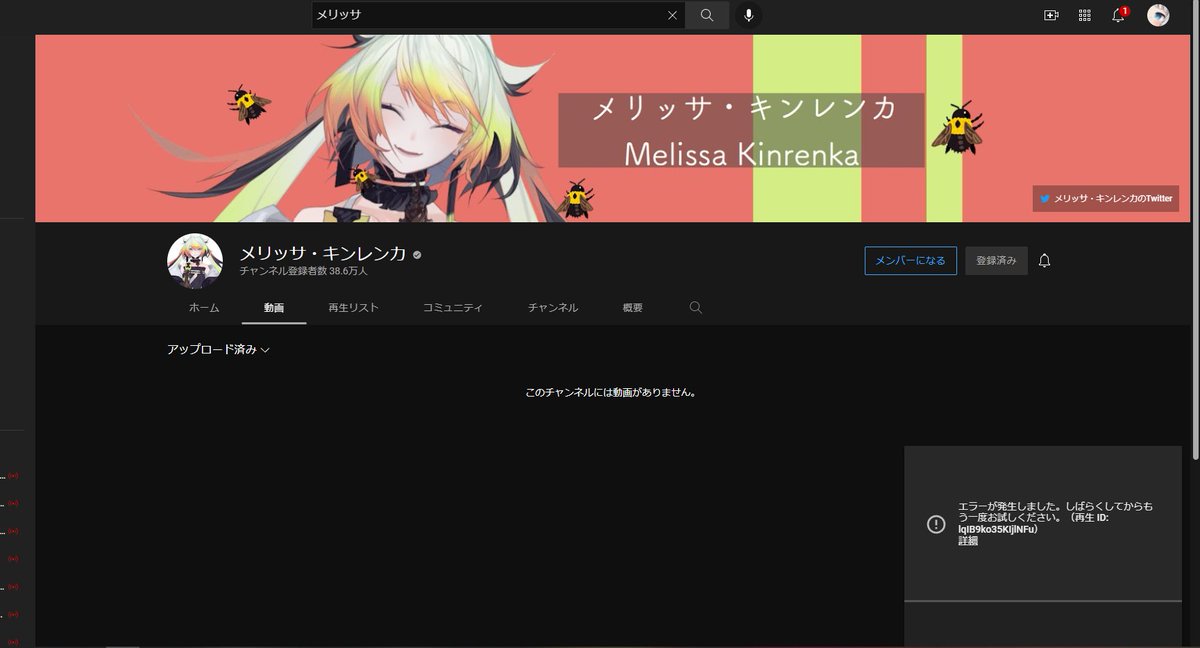Viewport: 1200px width, 648px height.
Task: Click the channel avatar picture
Action: pos(195,261)
